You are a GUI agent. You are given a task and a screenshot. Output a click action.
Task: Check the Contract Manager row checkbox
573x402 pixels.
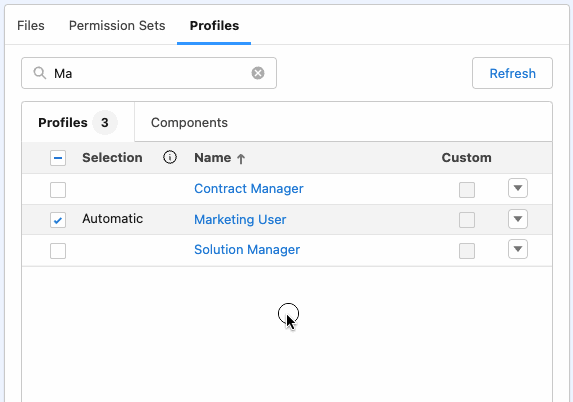pos(58,190)
